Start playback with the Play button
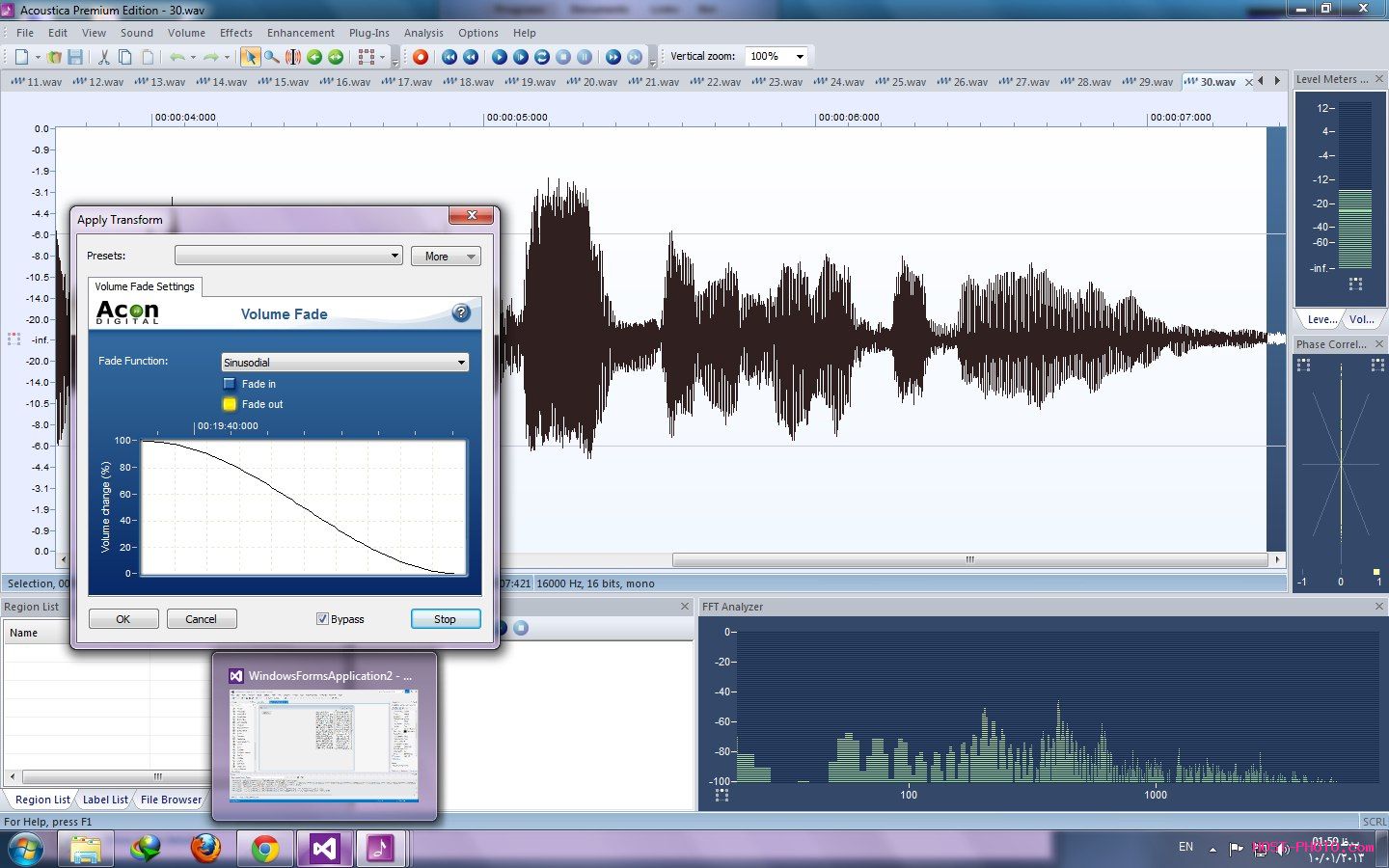The width and height of the screenshot is (1389, 868). 499,57
